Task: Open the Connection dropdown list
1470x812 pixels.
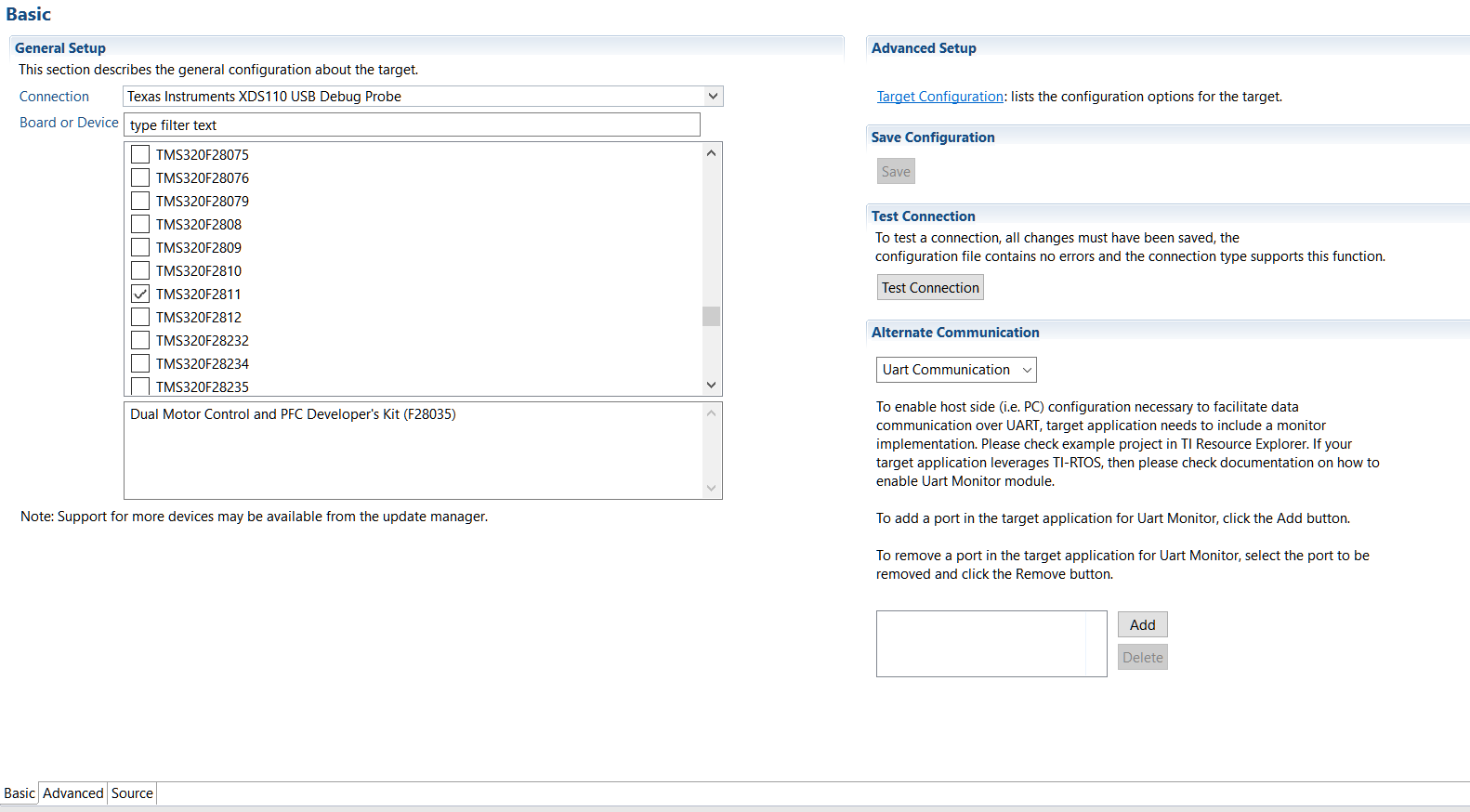Action: (713, 96)
